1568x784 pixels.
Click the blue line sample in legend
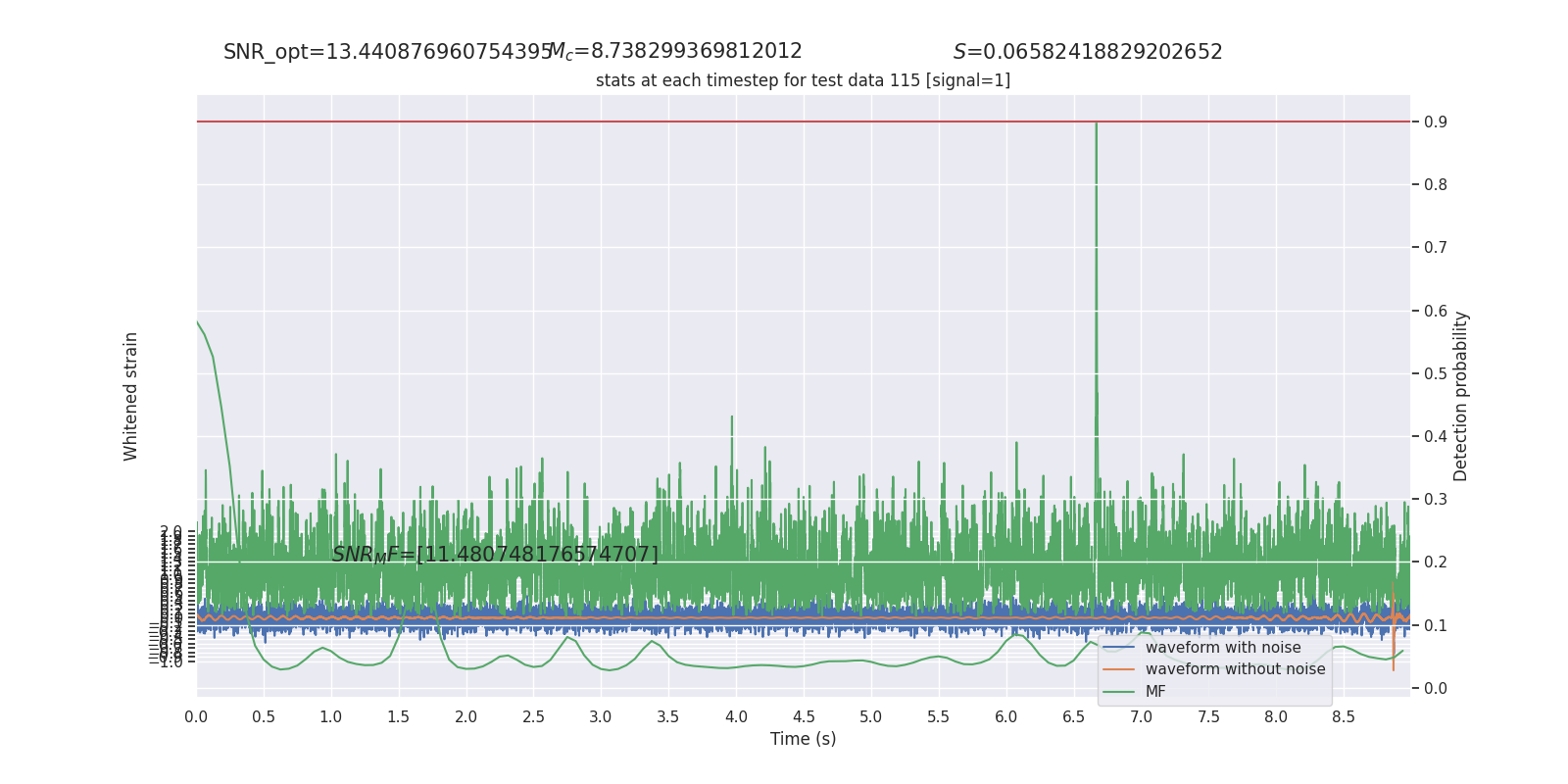pyautogui.click(x=1118, y=648)
